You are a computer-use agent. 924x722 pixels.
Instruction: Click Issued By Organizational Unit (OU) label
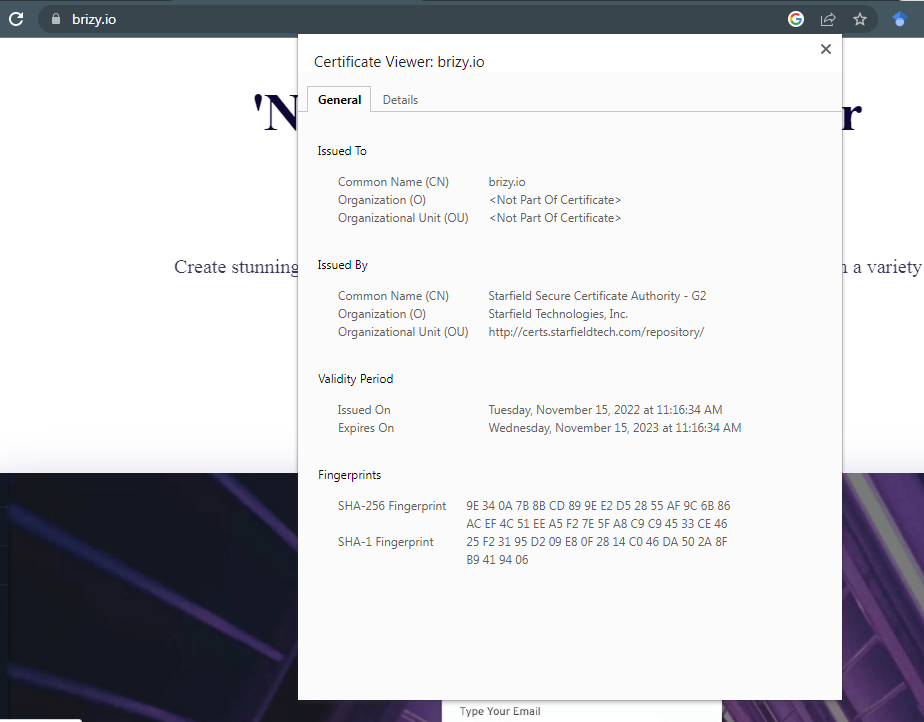tap(403, 332)
